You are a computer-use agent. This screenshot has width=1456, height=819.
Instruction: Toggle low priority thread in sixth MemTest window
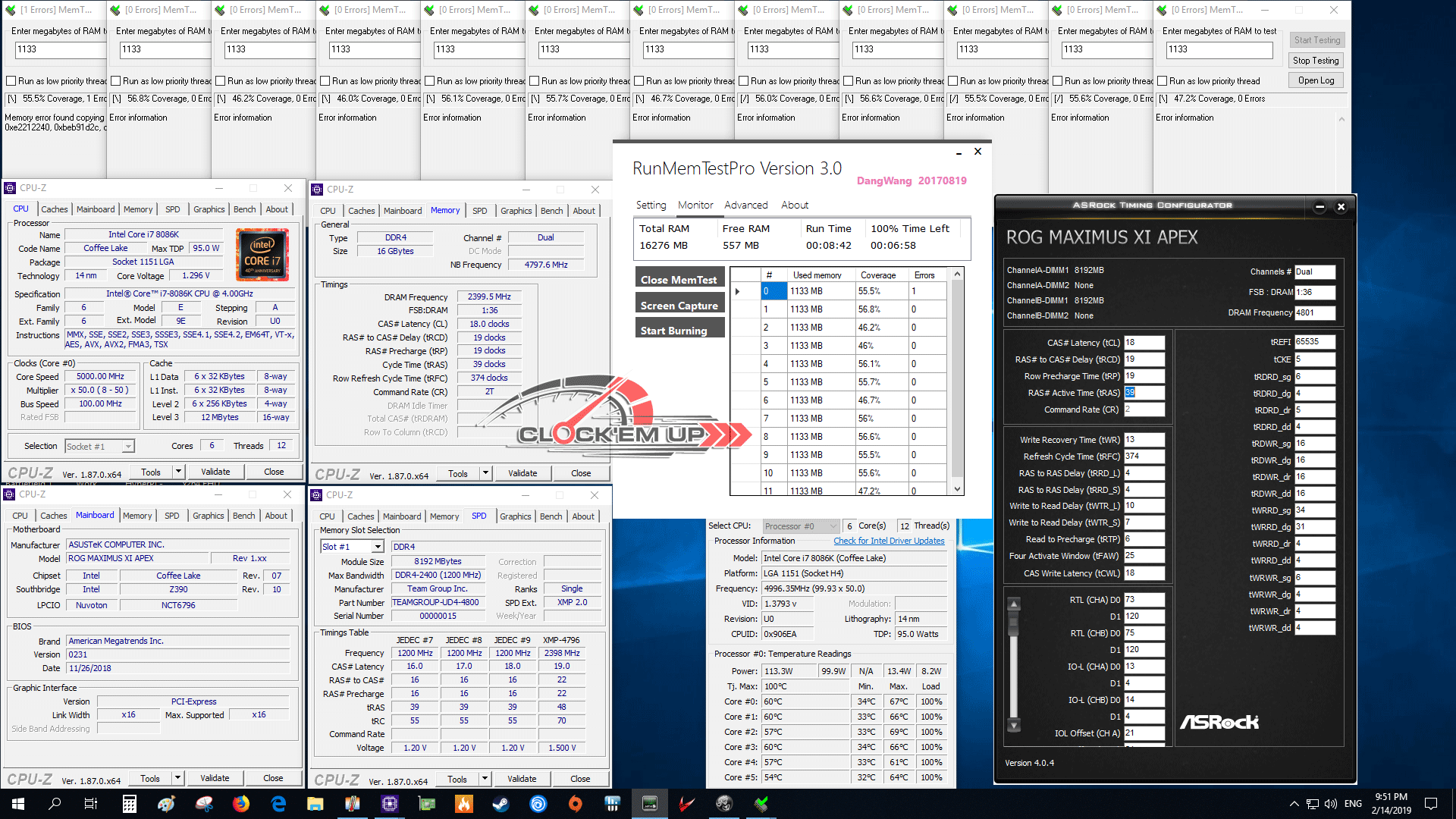pyautogui.click(x=535, y=81)
